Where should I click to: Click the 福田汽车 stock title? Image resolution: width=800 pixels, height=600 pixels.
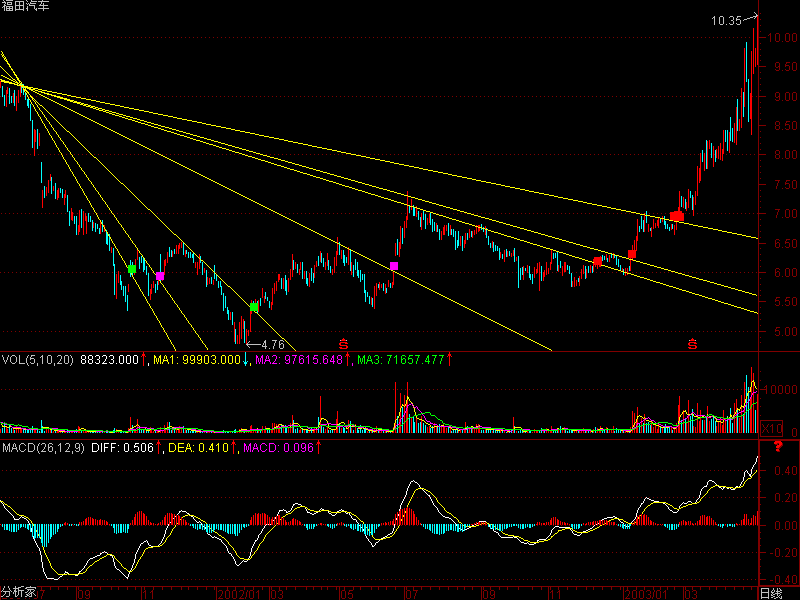[x=25, y=7]
